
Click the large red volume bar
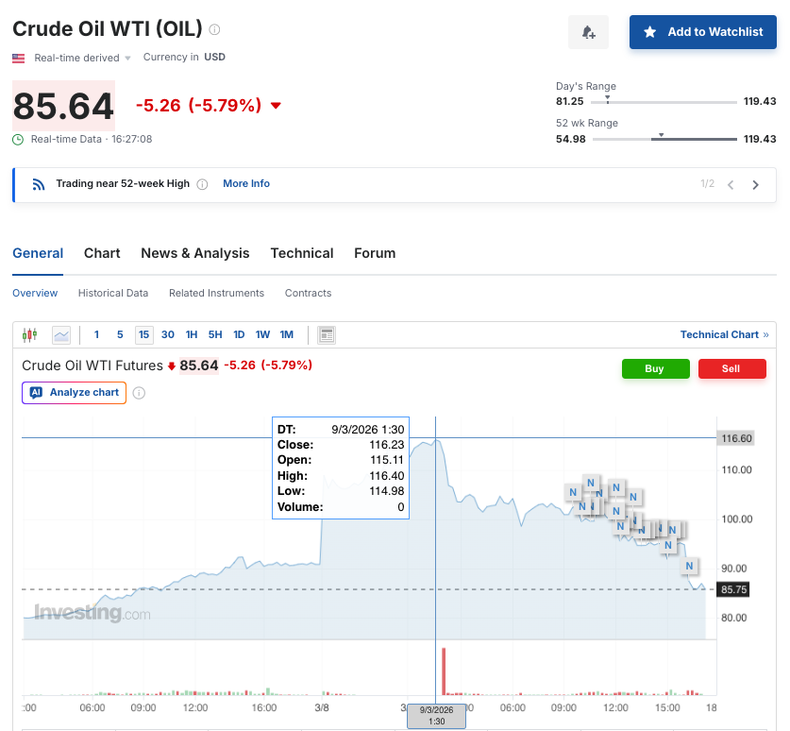coord(444,671)
